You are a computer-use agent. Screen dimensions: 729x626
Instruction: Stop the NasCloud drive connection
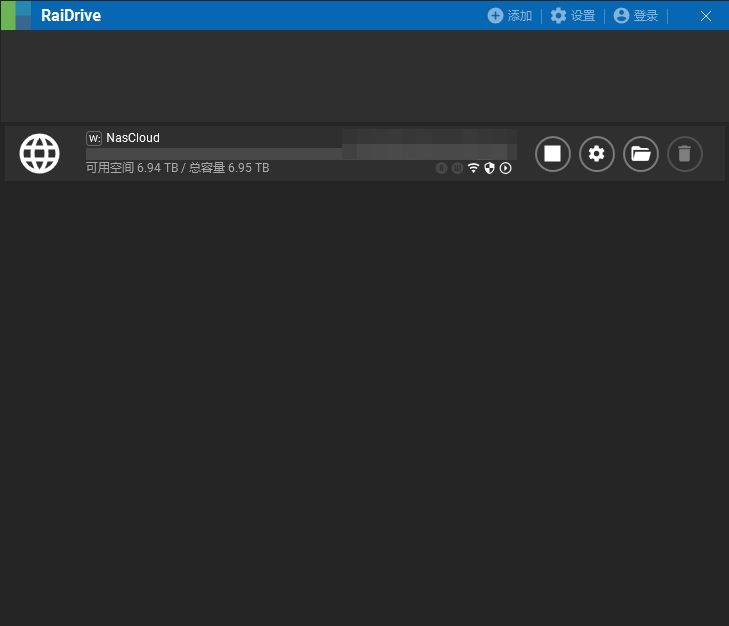[x=552, y=153]
